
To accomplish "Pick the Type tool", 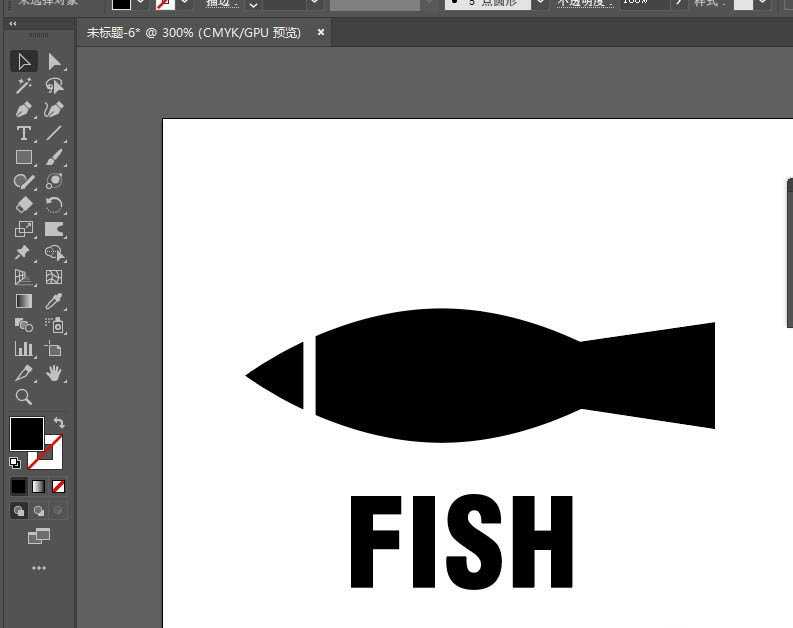I will 24,134.
